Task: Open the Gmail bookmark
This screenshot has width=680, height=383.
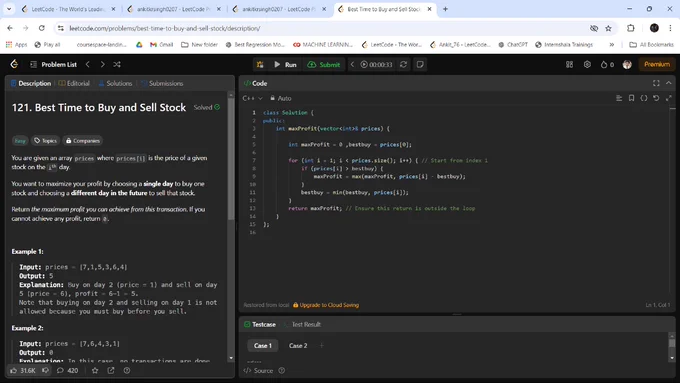Action: [161, 45]
